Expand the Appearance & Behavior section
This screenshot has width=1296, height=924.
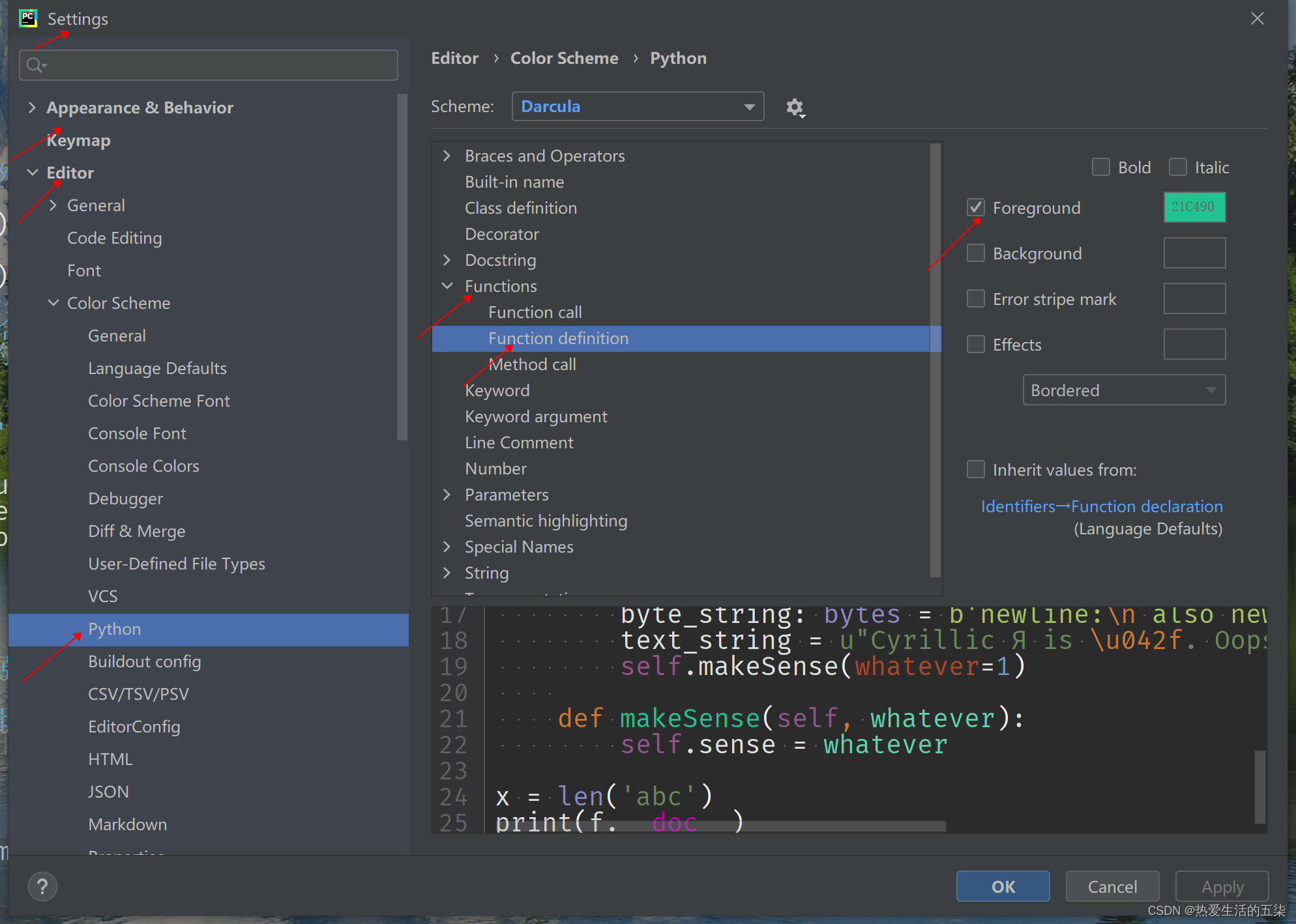(32, 108)
